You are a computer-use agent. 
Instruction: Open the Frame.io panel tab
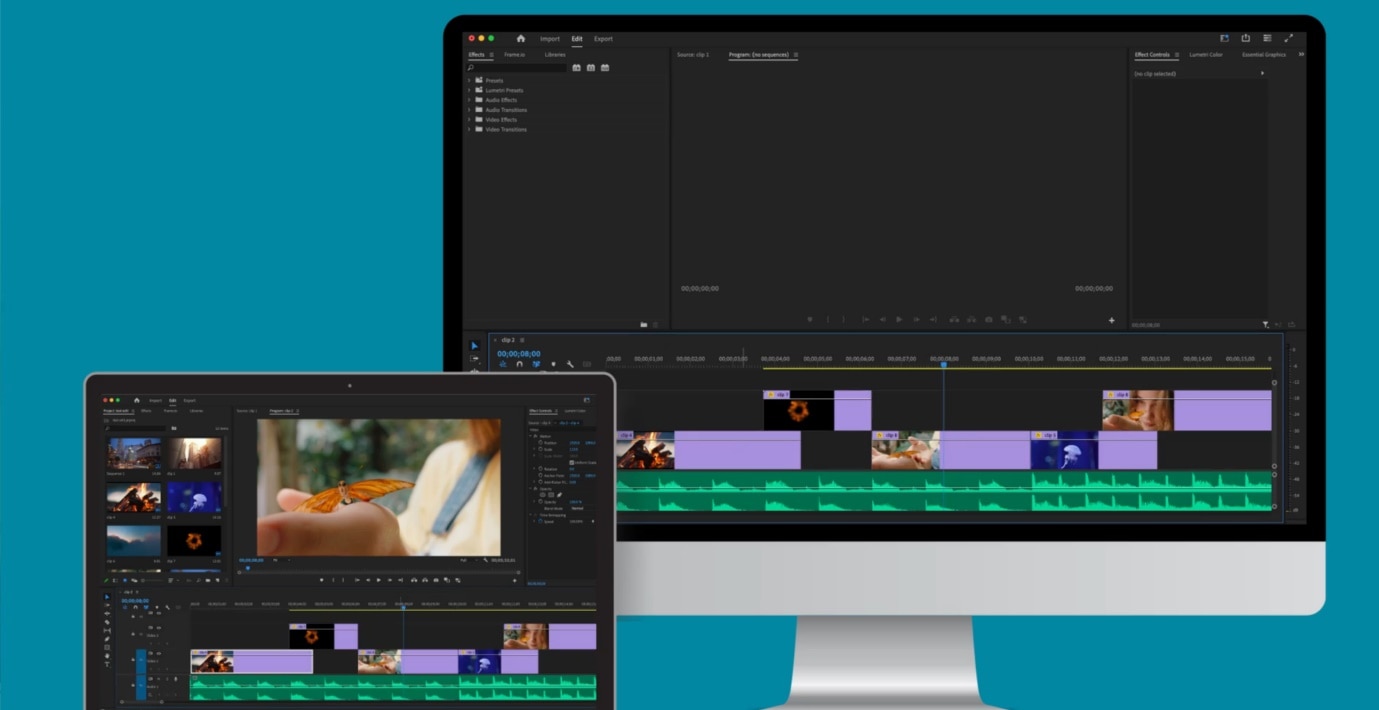click(515, 55)
